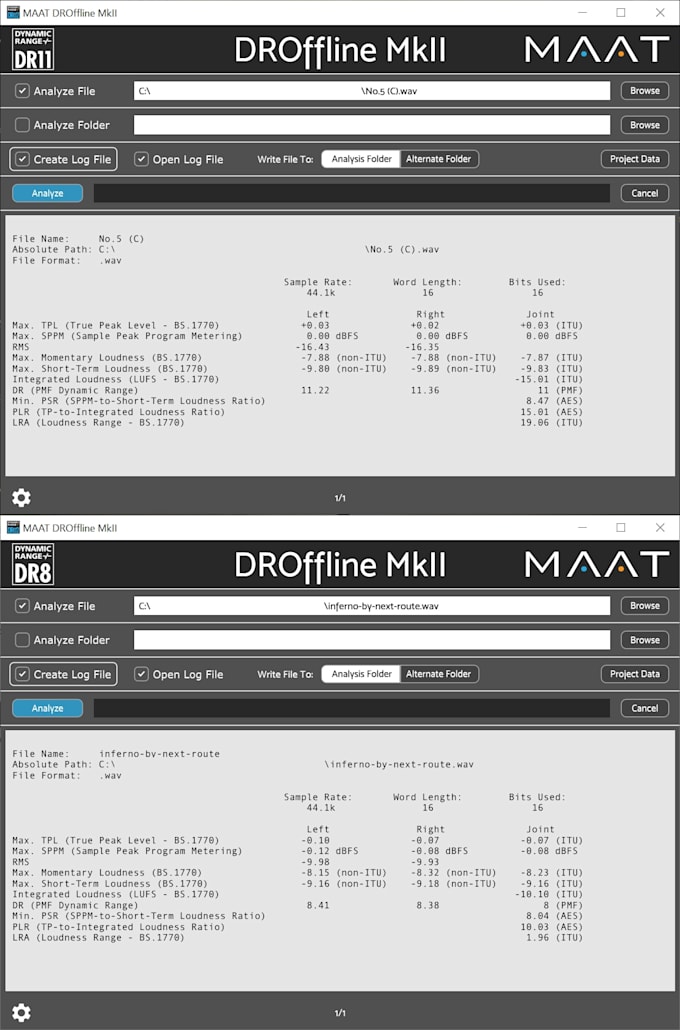This screenshot has height=1030, width=680.
Task: Click empty folder path field in bottom window
Action: click(372, 640)
